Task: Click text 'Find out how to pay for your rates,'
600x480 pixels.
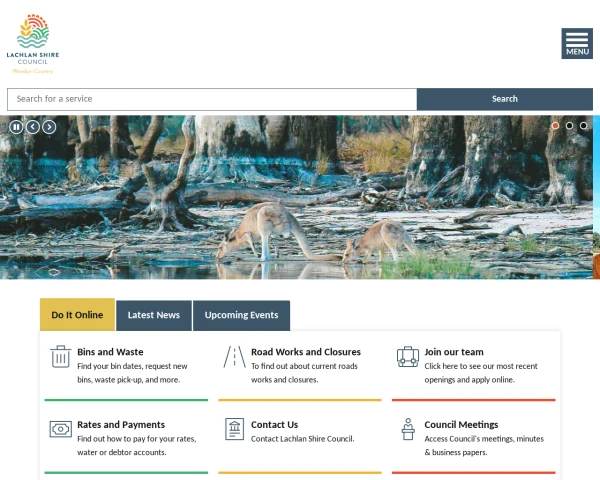Action: click(137, 439)
